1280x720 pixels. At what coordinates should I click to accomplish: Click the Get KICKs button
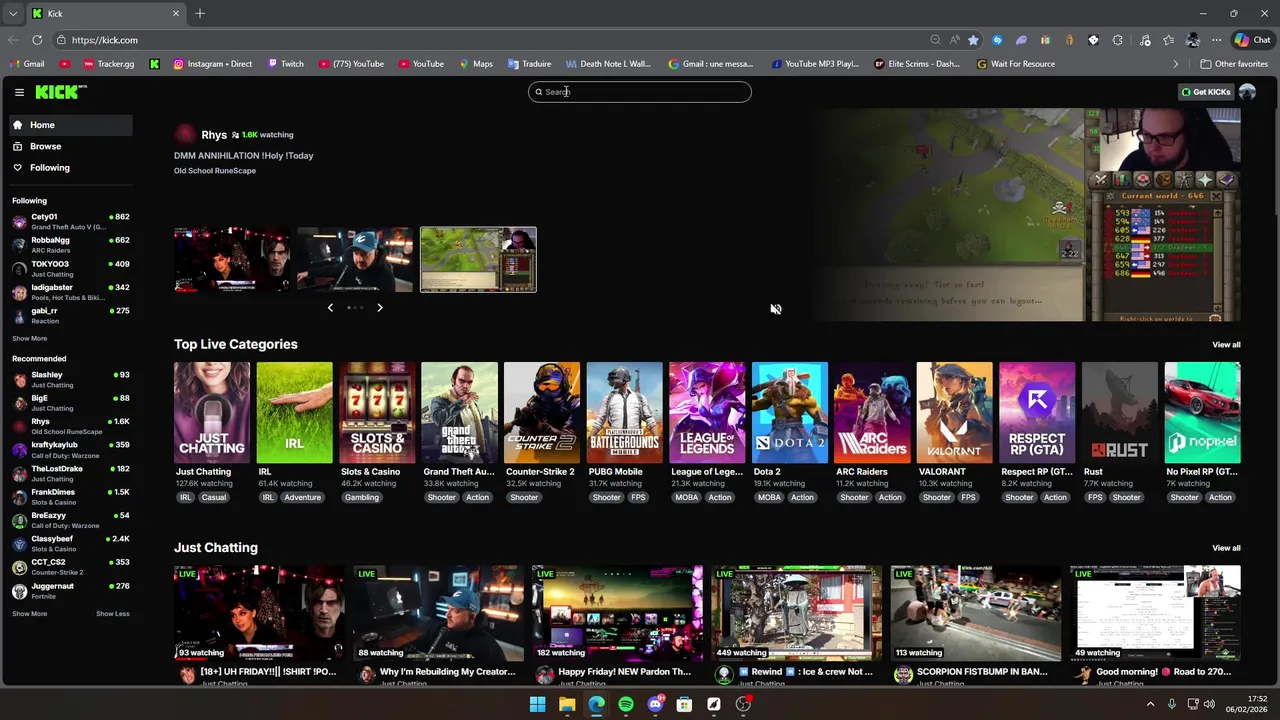tap(1206, 92)
